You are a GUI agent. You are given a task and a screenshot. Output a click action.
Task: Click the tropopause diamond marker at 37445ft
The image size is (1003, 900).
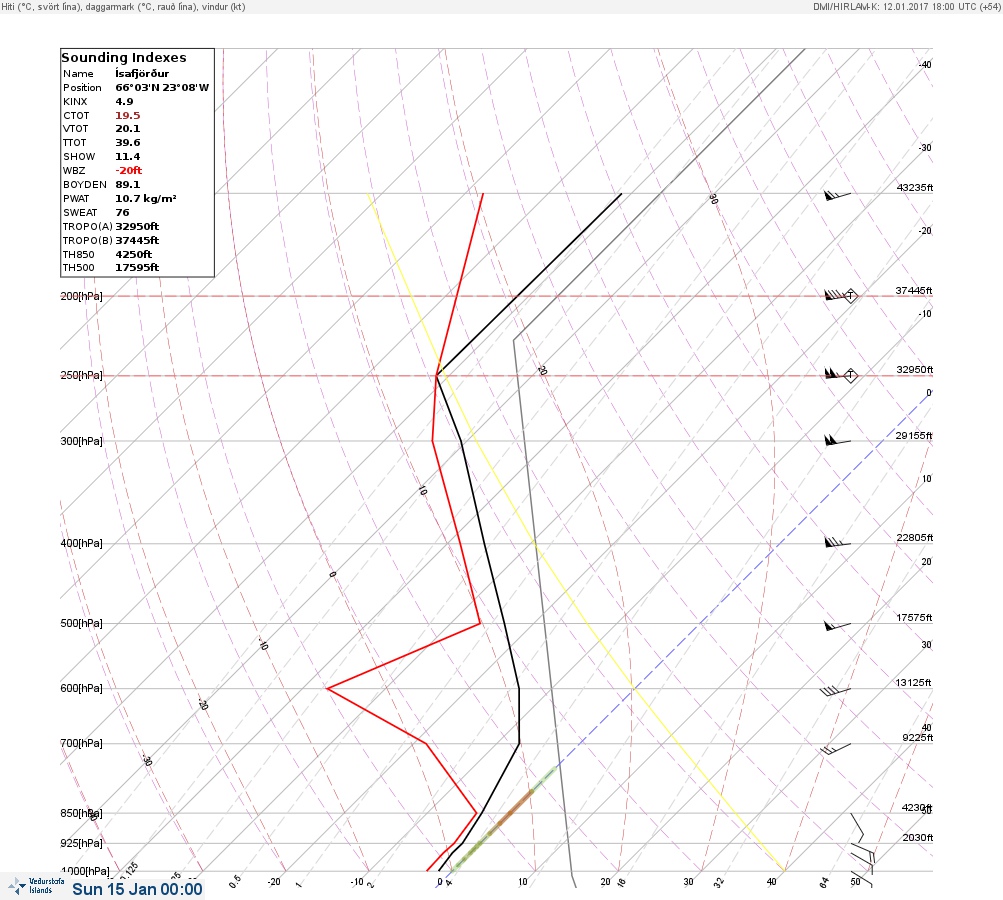pos(850,296)
